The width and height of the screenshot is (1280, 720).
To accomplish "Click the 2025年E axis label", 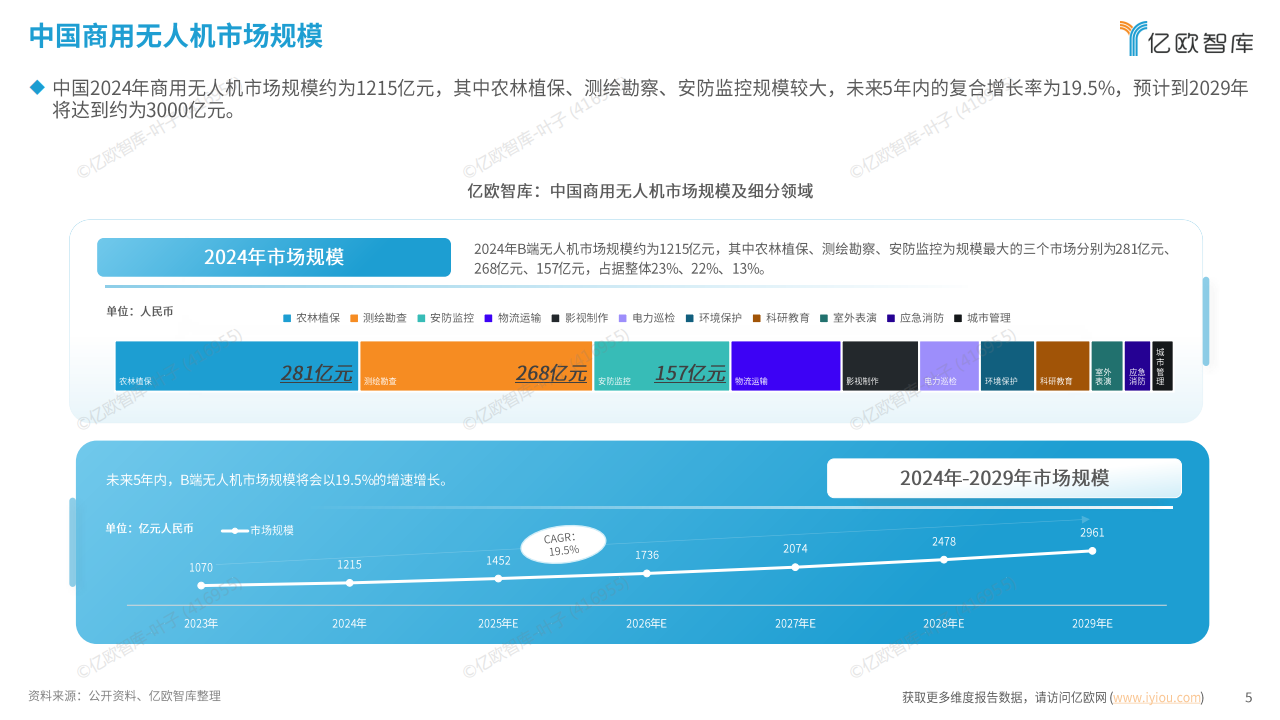I will click(x=498, y=623).
